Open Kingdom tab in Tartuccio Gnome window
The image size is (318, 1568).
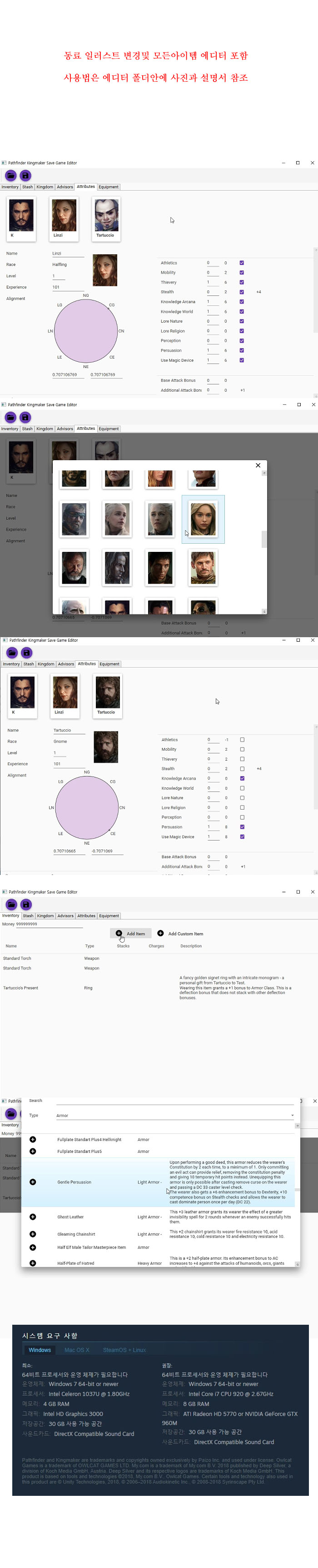pos(46,664)
